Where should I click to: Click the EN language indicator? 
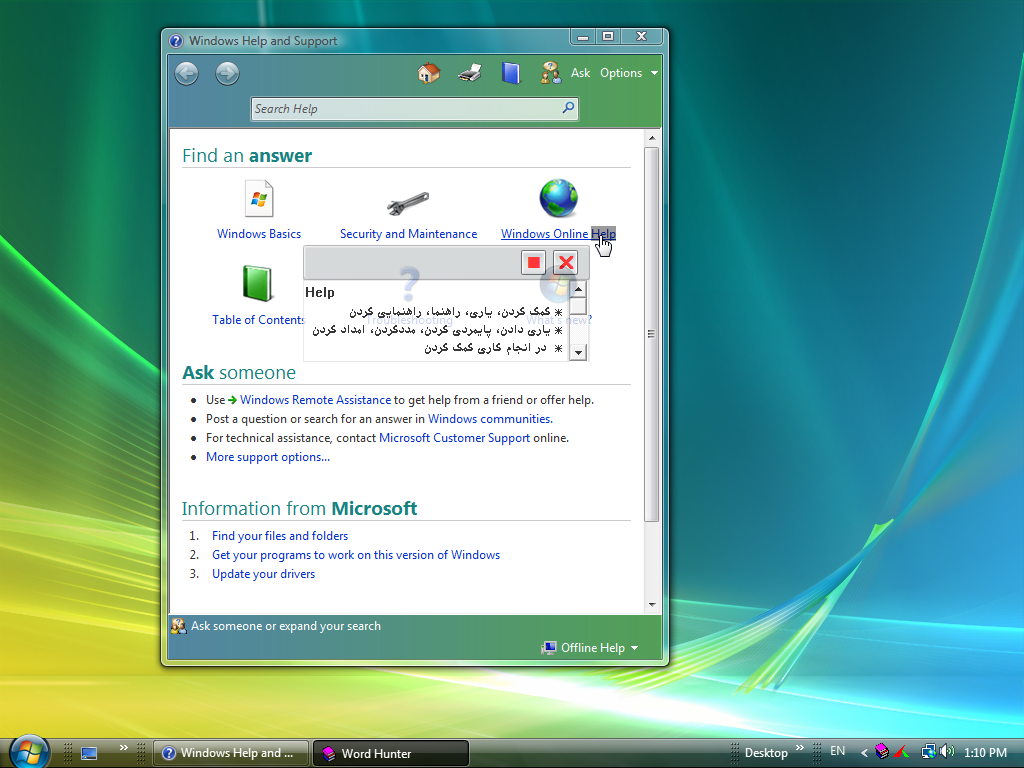[x=837, y=751]
